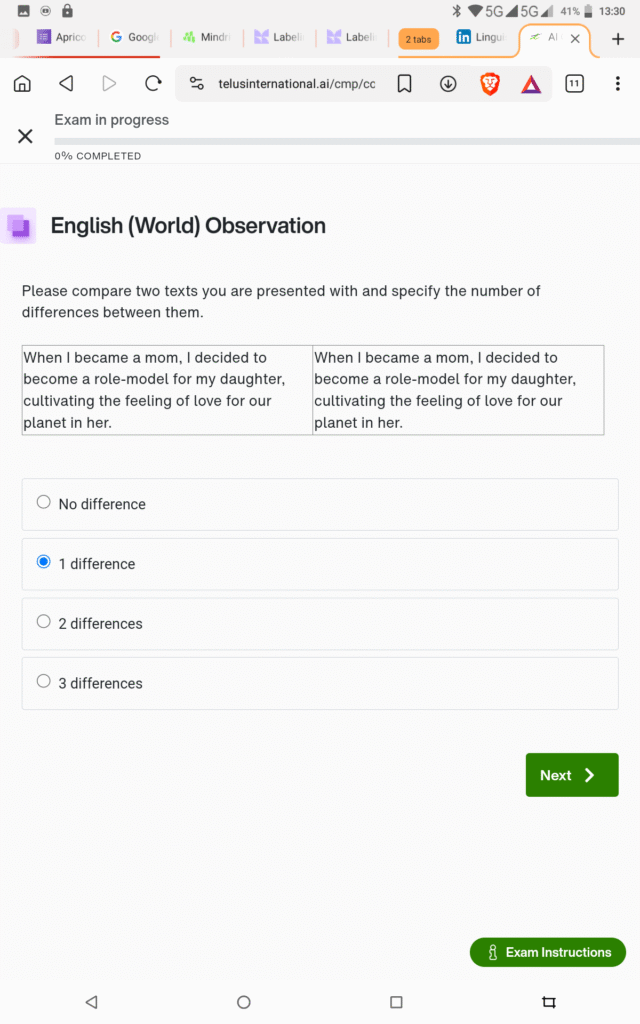
Task: Bookmark this page with the bookmark icon
Action: [x=404, y=84]
